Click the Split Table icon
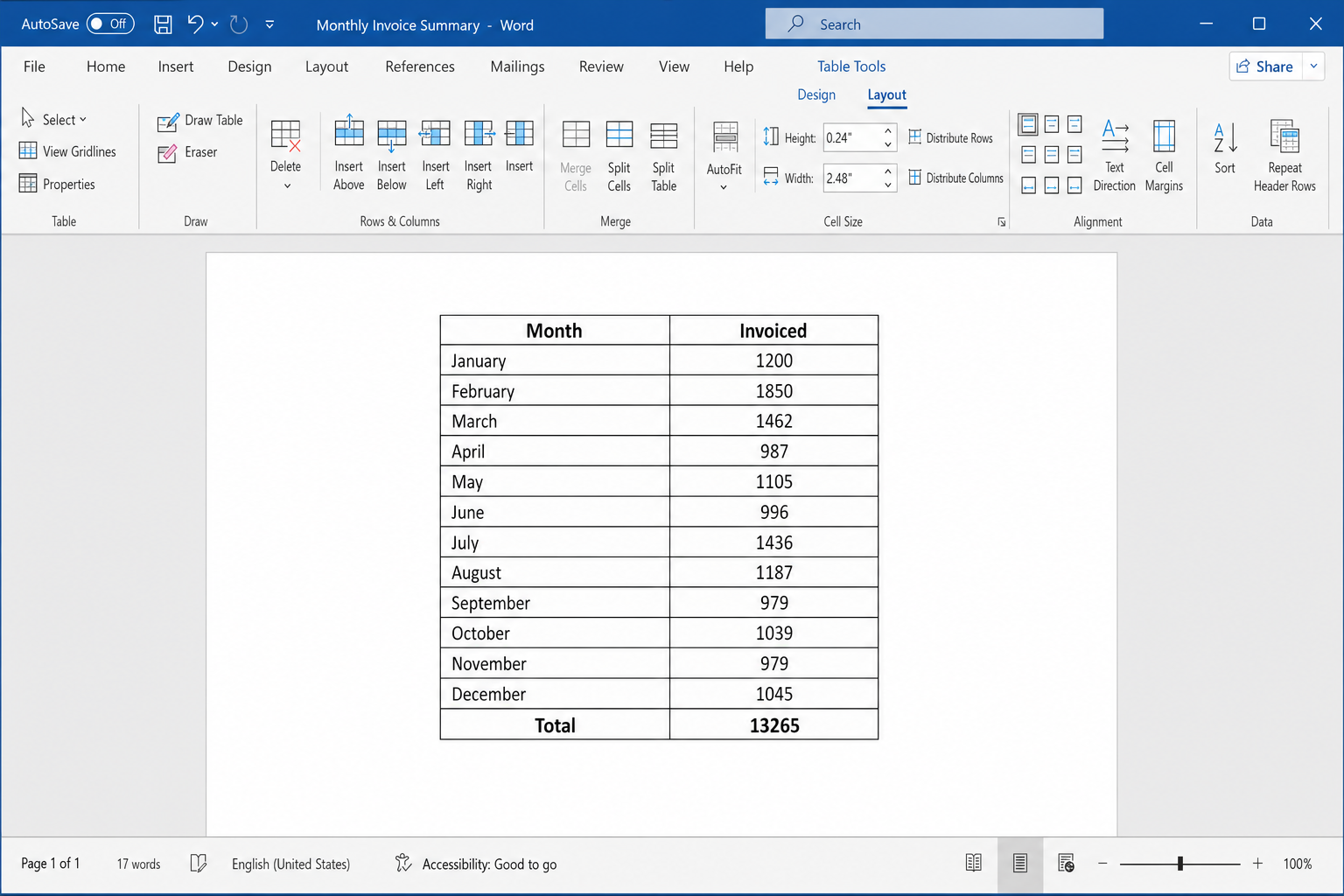 coord(663,135)
